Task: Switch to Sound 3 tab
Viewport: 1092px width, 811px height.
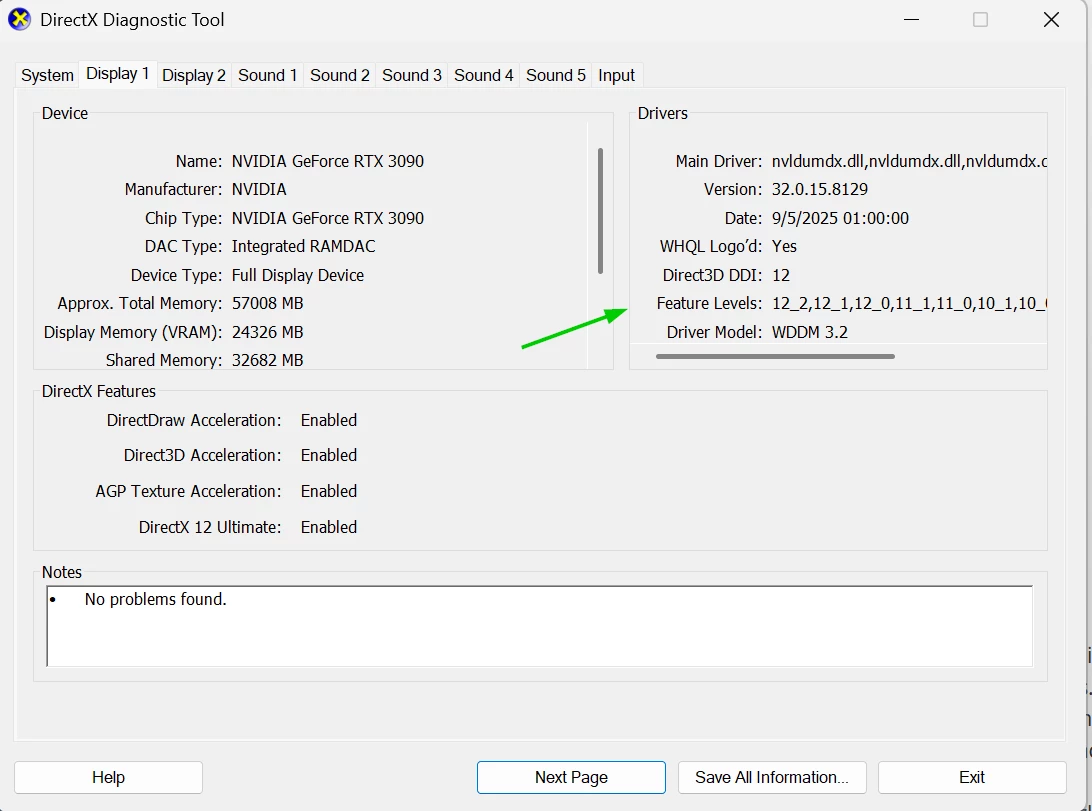Action: click(412, 75)
